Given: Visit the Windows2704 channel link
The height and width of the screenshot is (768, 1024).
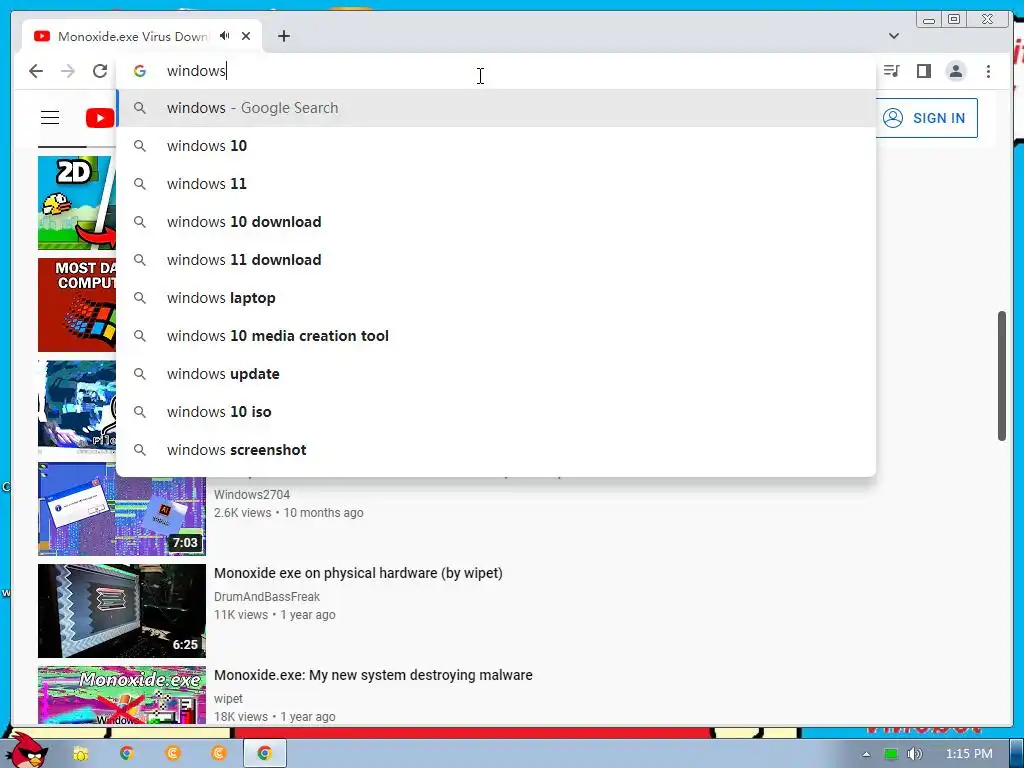Looking at the screenshot, I should [252, 494].
